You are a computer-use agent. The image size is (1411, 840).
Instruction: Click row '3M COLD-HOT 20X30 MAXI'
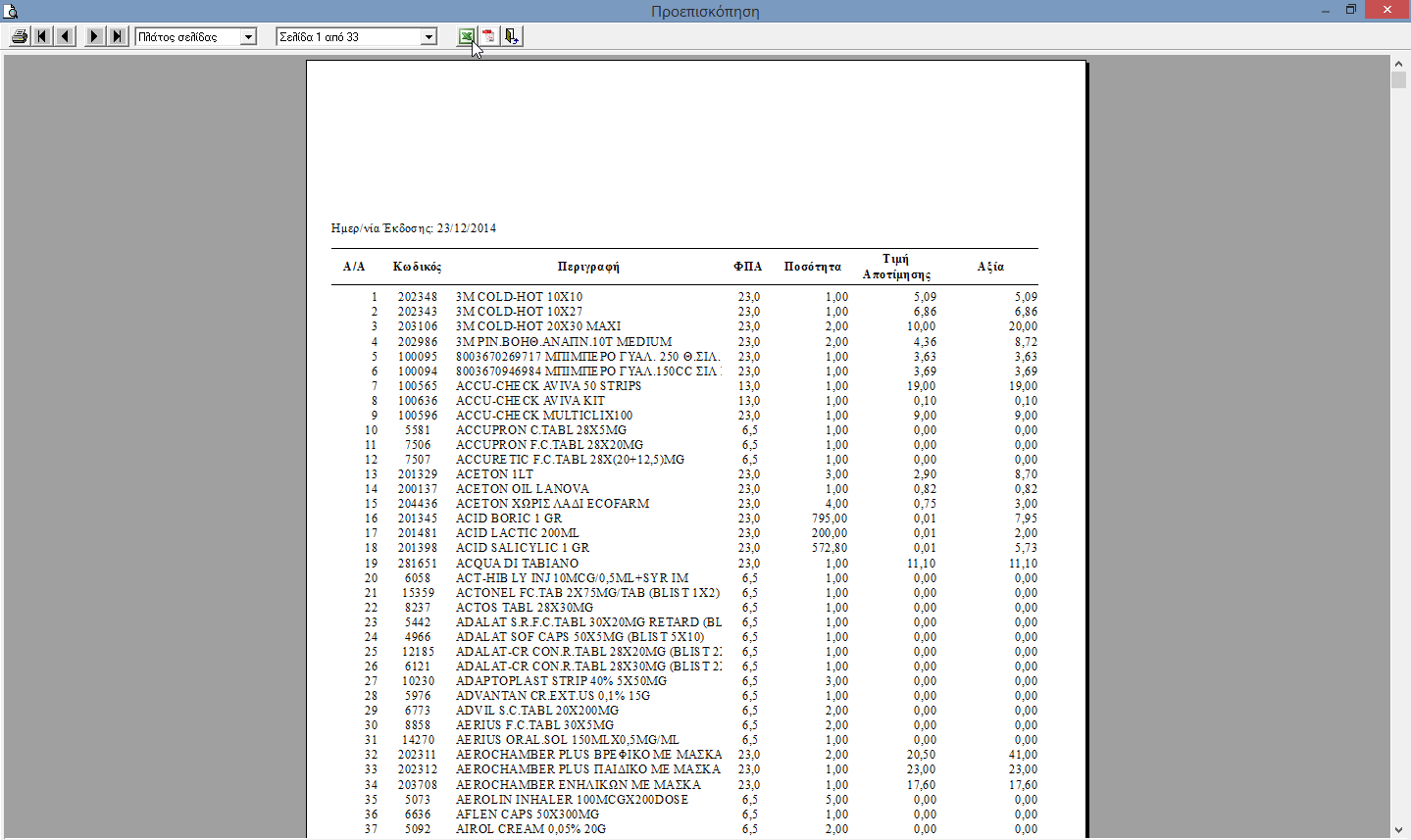tap(684, 326)
